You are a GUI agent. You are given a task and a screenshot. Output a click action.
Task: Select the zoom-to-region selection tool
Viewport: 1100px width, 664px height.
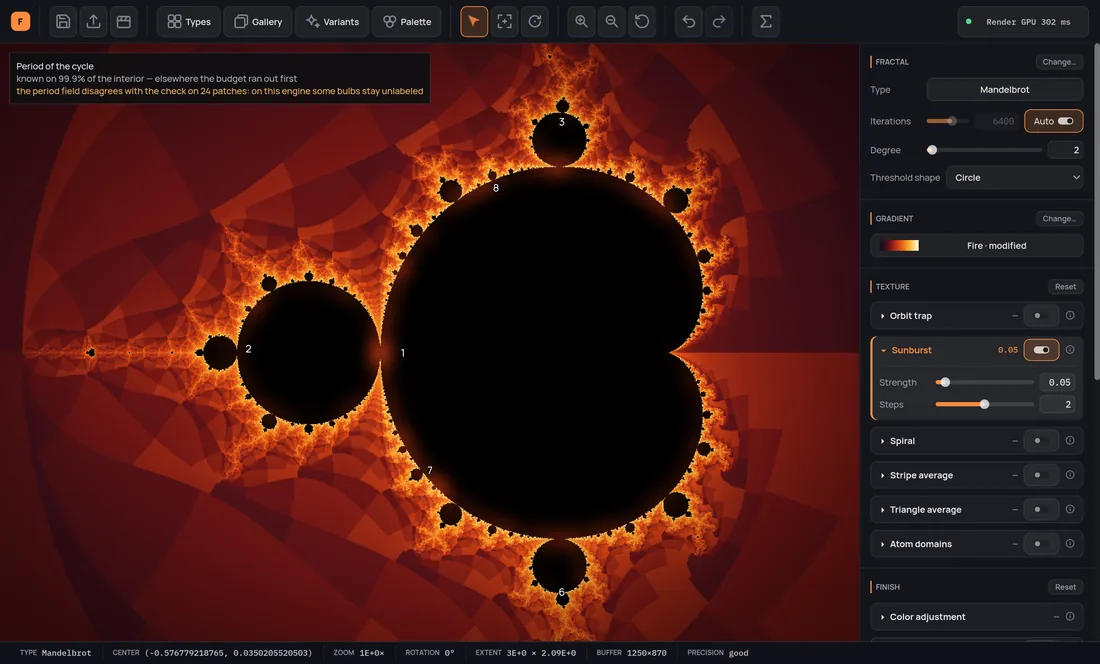pos(504,22)
